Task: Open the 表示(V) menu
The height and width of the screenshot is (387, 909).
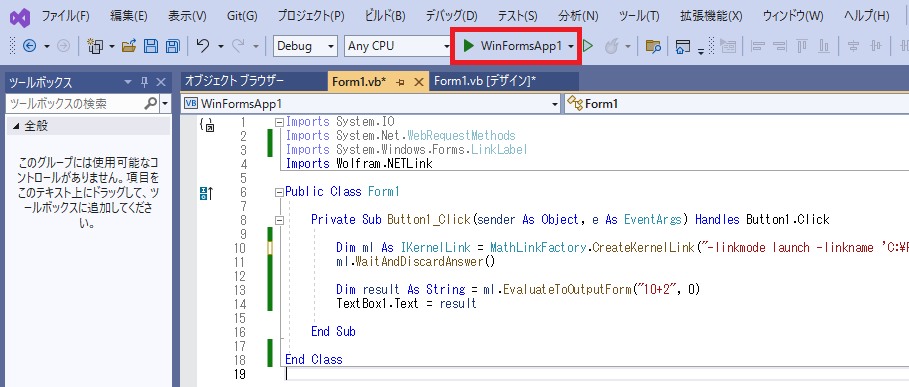Action: 187,16
